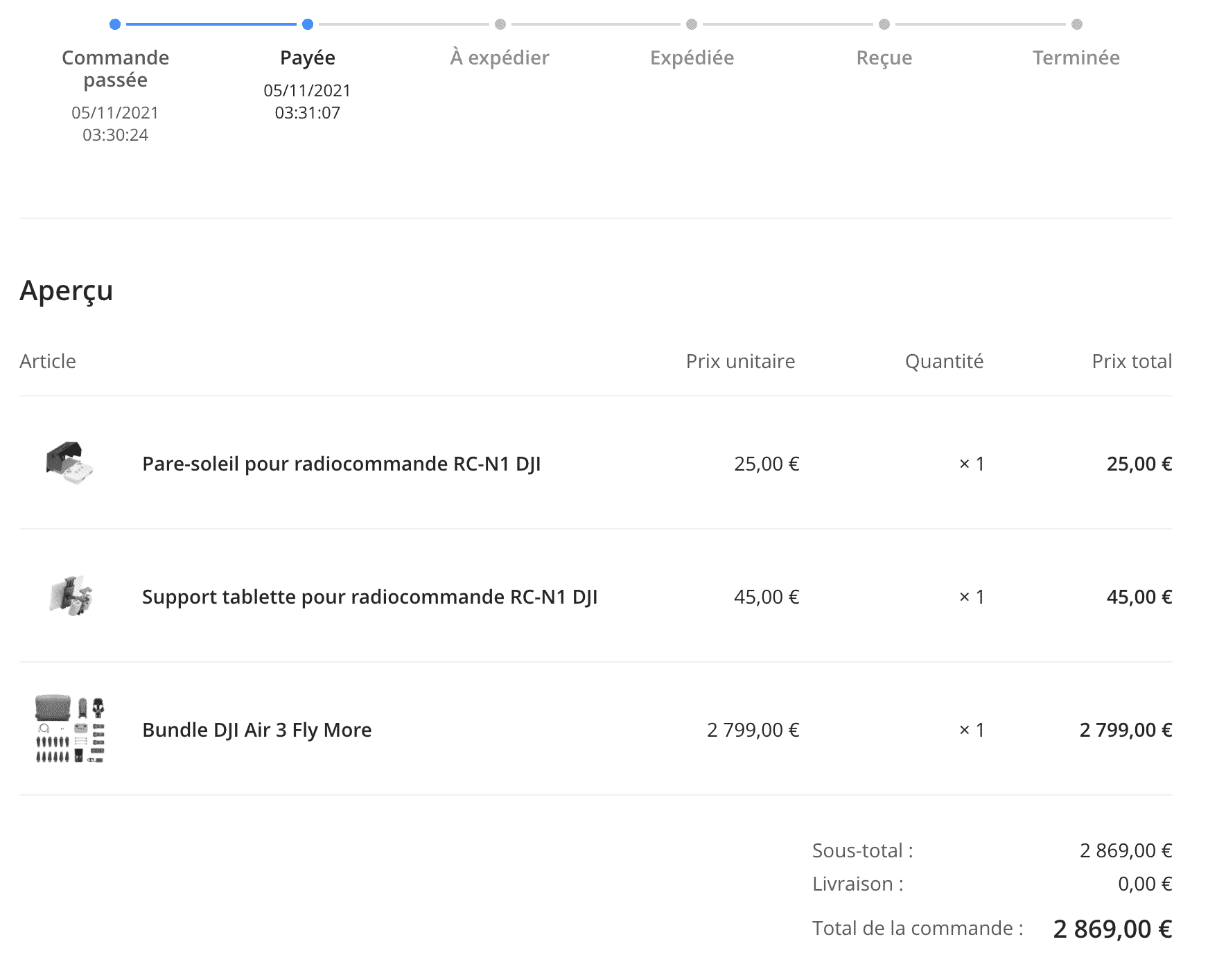Click the Commande passée step dot
1217x980 pixels.
(115, 24)
